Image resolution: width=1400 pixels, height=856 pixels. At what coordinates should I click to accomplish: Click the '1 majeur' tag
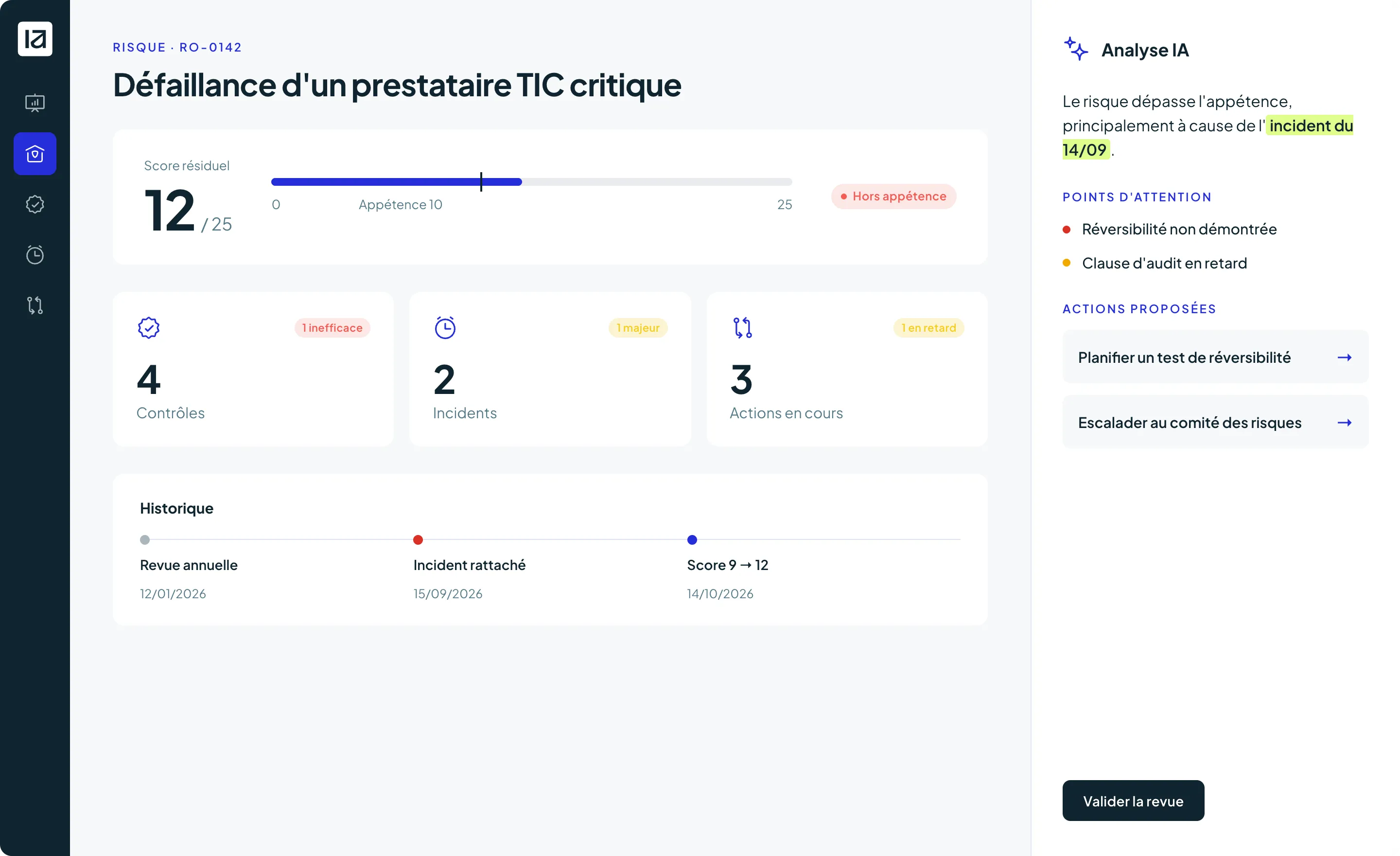point(638,328)
